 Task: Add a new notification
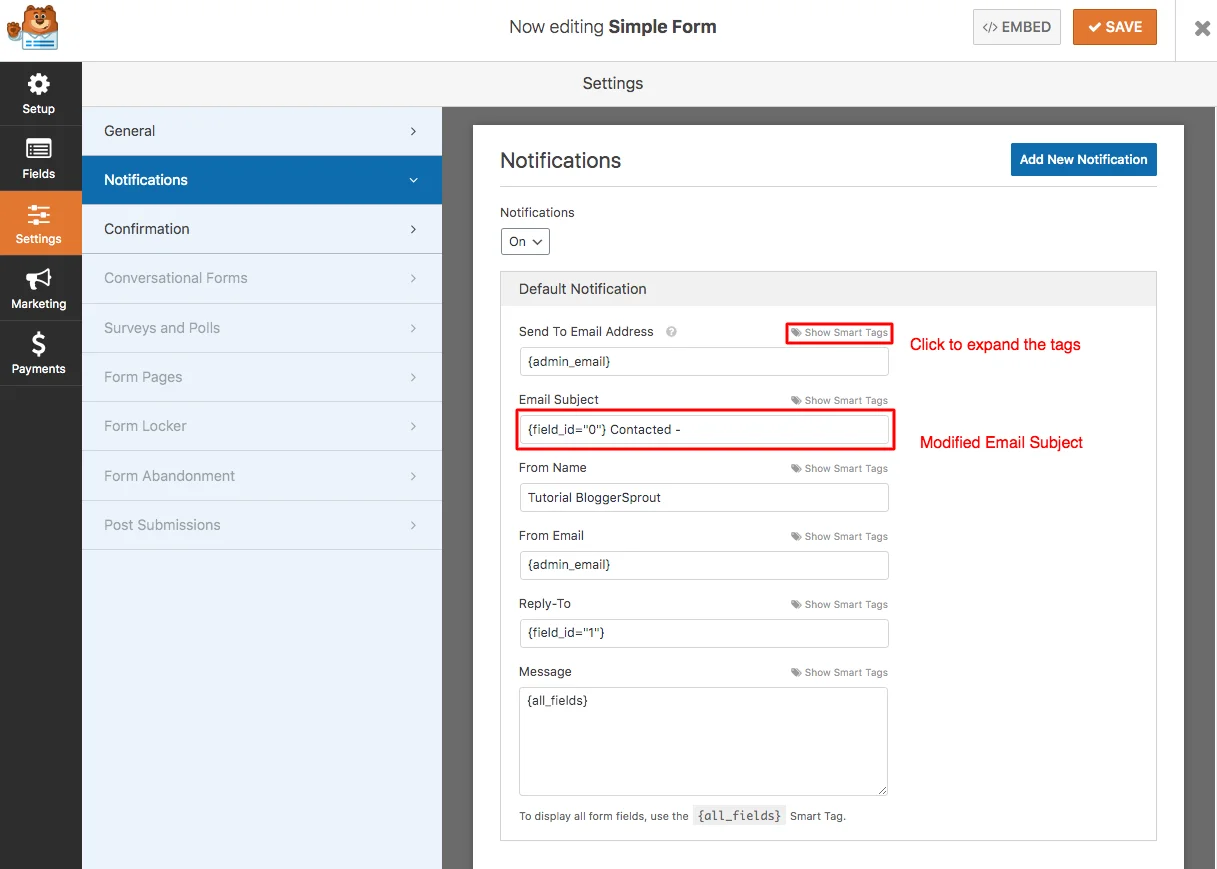click(1083, 159)
